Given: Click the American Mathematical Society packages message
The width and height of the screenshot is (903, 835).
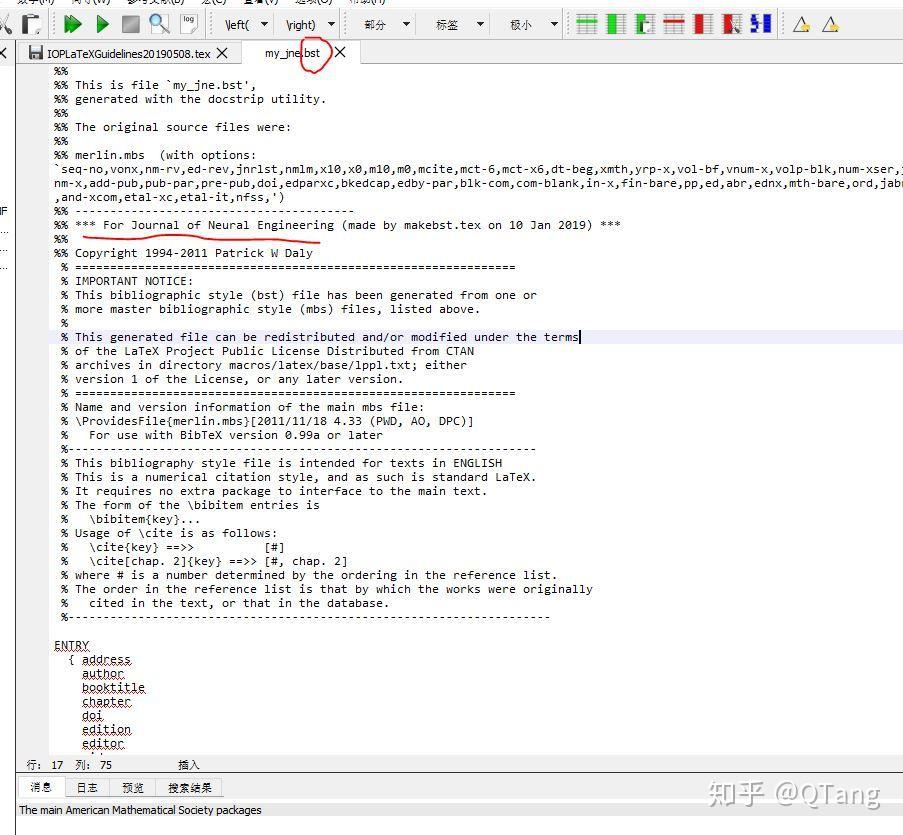Looking at the screenshot, I should coord(140,810).
